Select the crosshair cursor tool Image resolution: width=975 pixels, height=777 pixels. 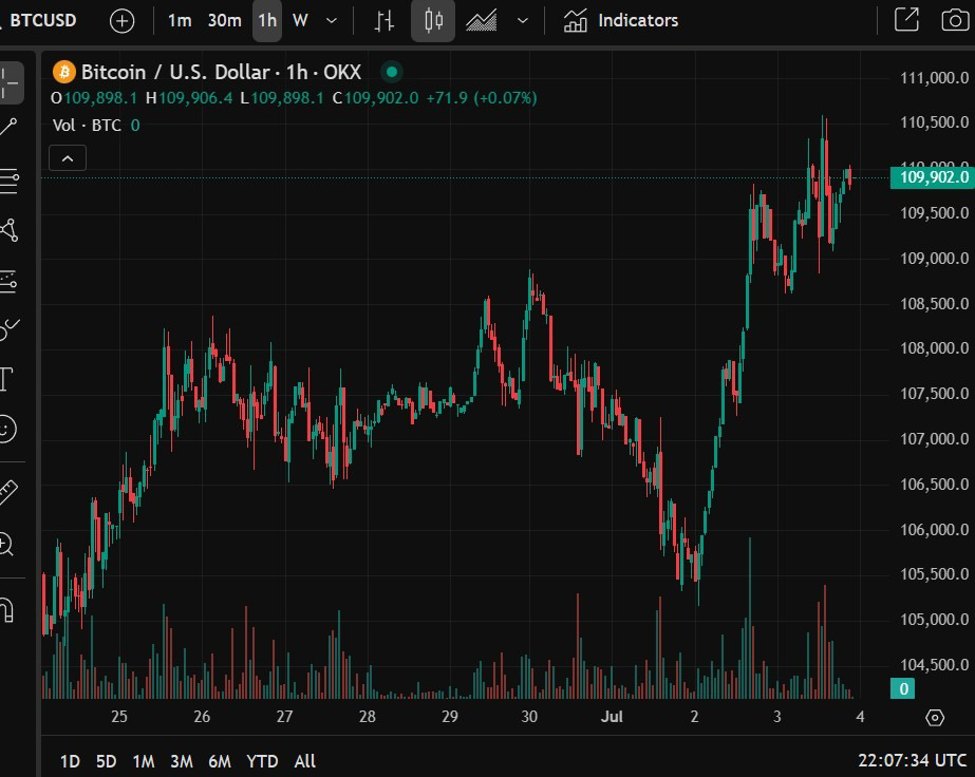pos(10,83)
